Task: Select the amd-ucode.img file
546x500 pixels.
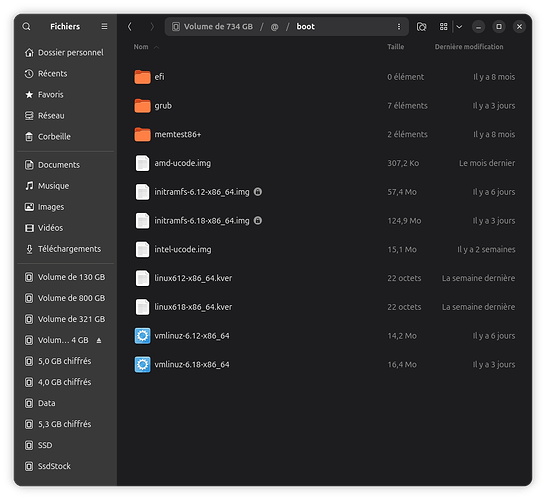Action: click(324, 163)
